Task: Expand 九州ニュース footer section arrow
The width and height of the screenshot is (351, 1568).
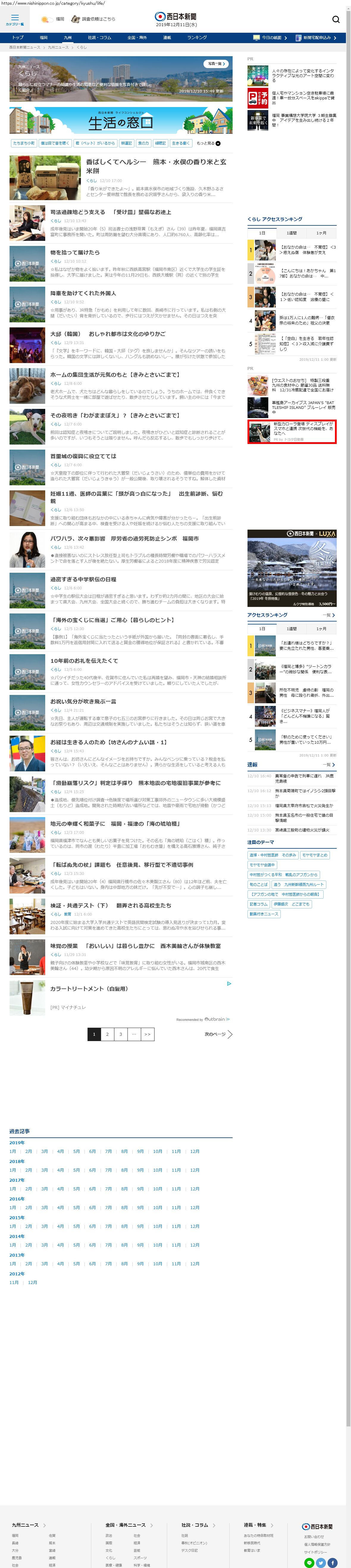Action: click(x=44, y=1519)
